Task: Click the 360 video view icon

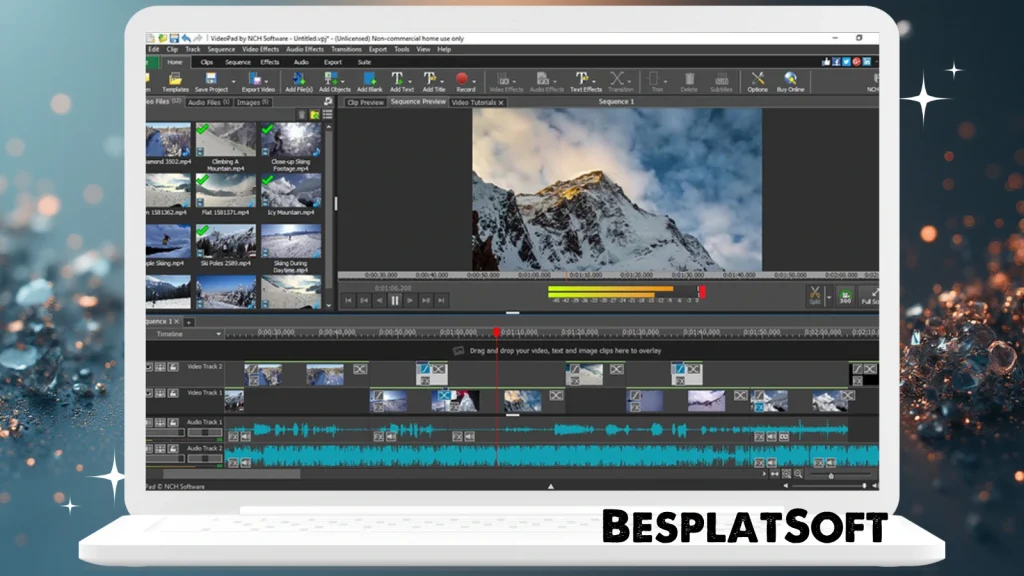Action: (845, 294)
